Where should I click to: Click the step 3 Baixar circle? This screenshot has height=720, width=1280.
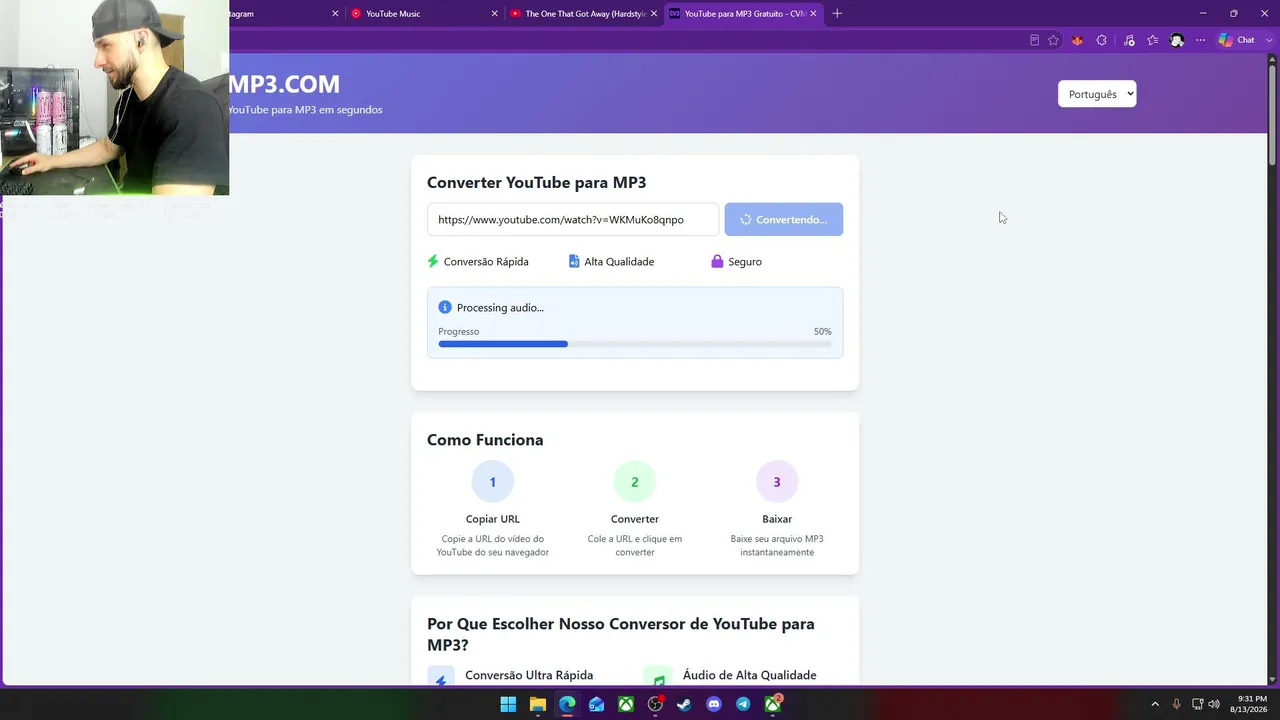[777, 482]
